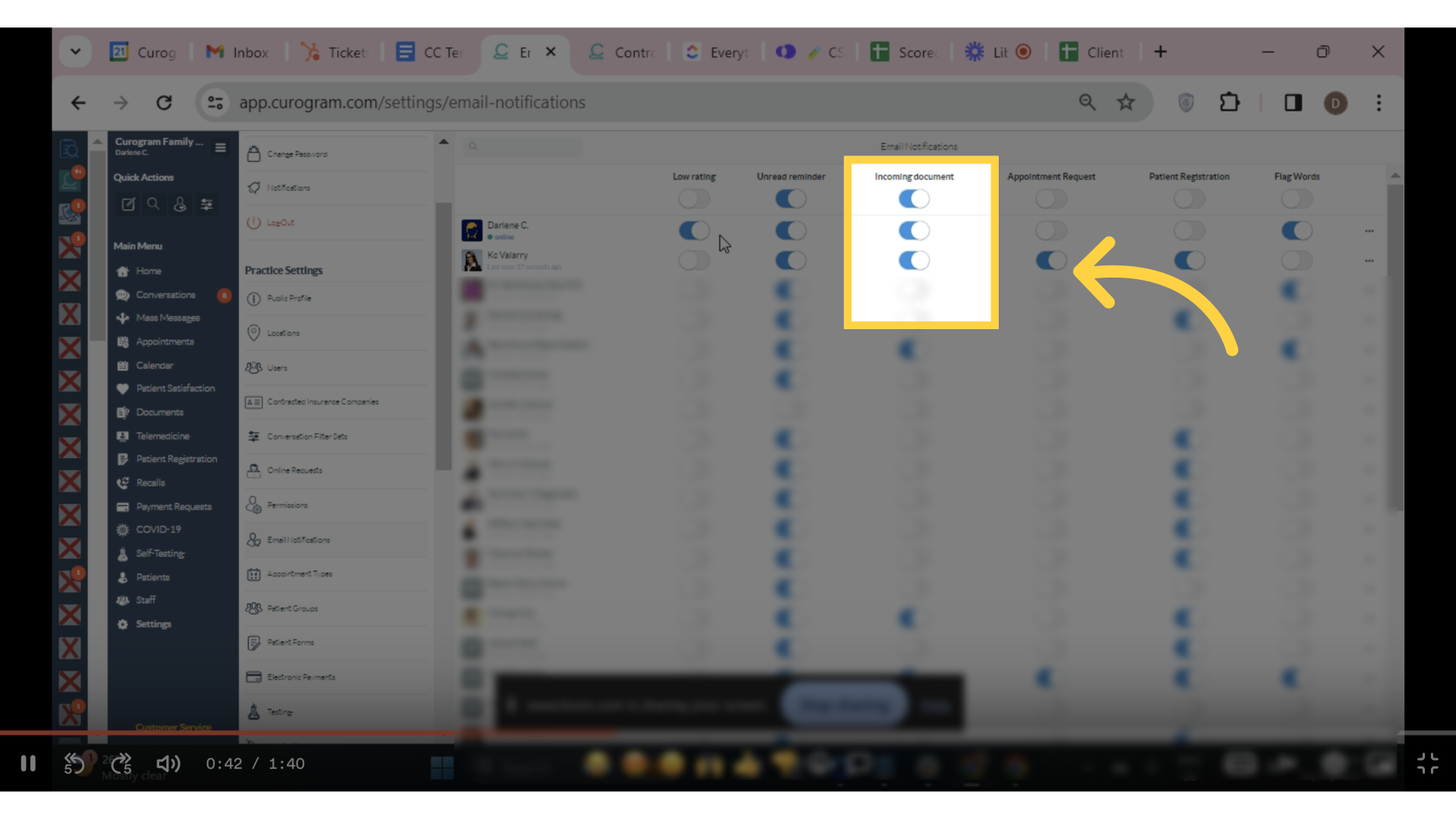Expand the Users settings option
The width and height of the screenshot is (1456, 819).
pos(277,367)
